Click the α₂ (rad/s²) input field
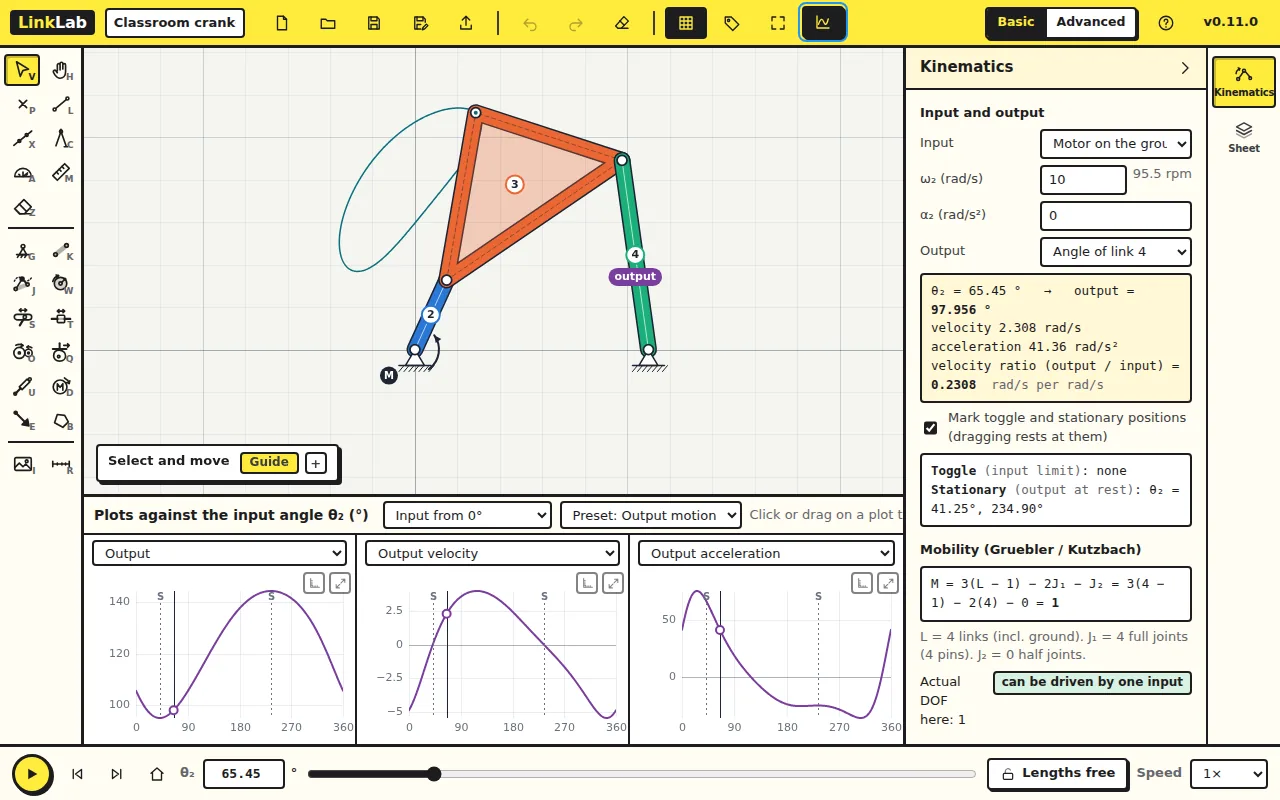The image size is (1280, 800). 1116,216
